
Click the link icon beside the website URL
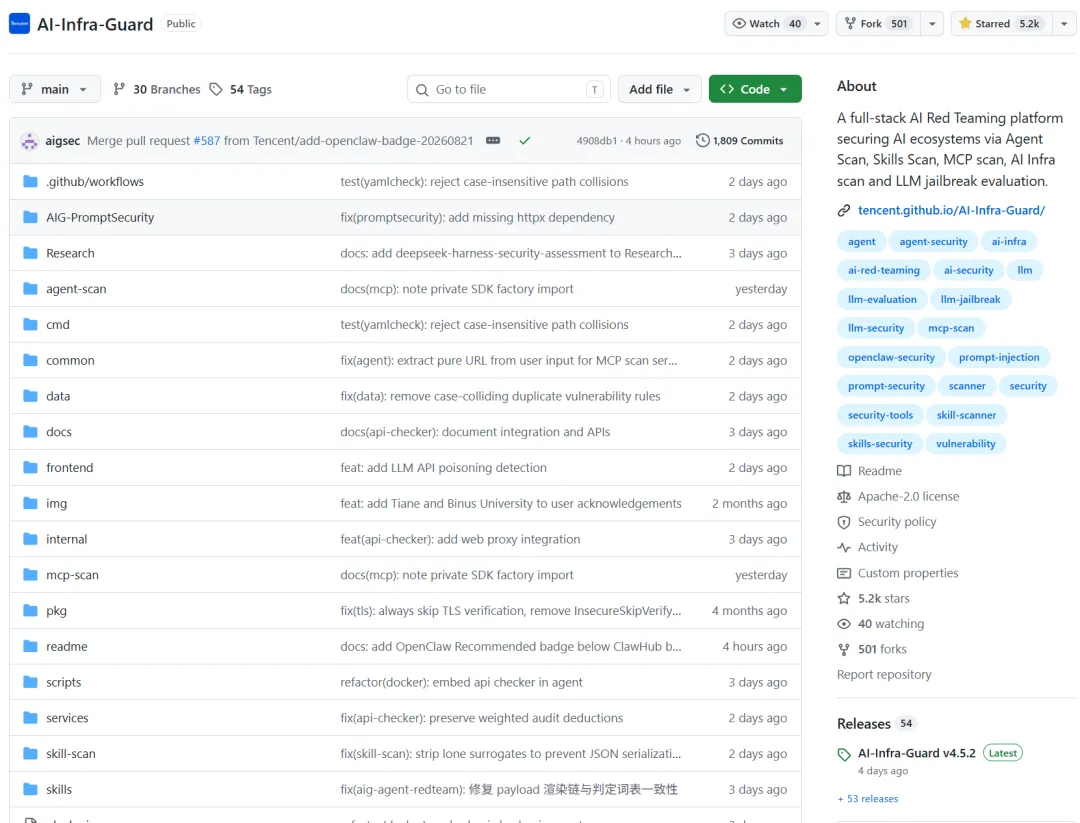click(x=844, y=211)
